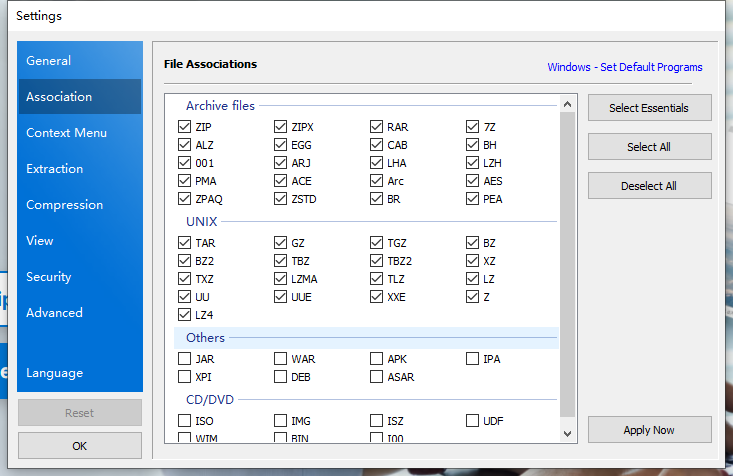Uncheck the 001 checkbox
Image resolution: width=733 pixels, height=476 pixels.
point(184,163)
